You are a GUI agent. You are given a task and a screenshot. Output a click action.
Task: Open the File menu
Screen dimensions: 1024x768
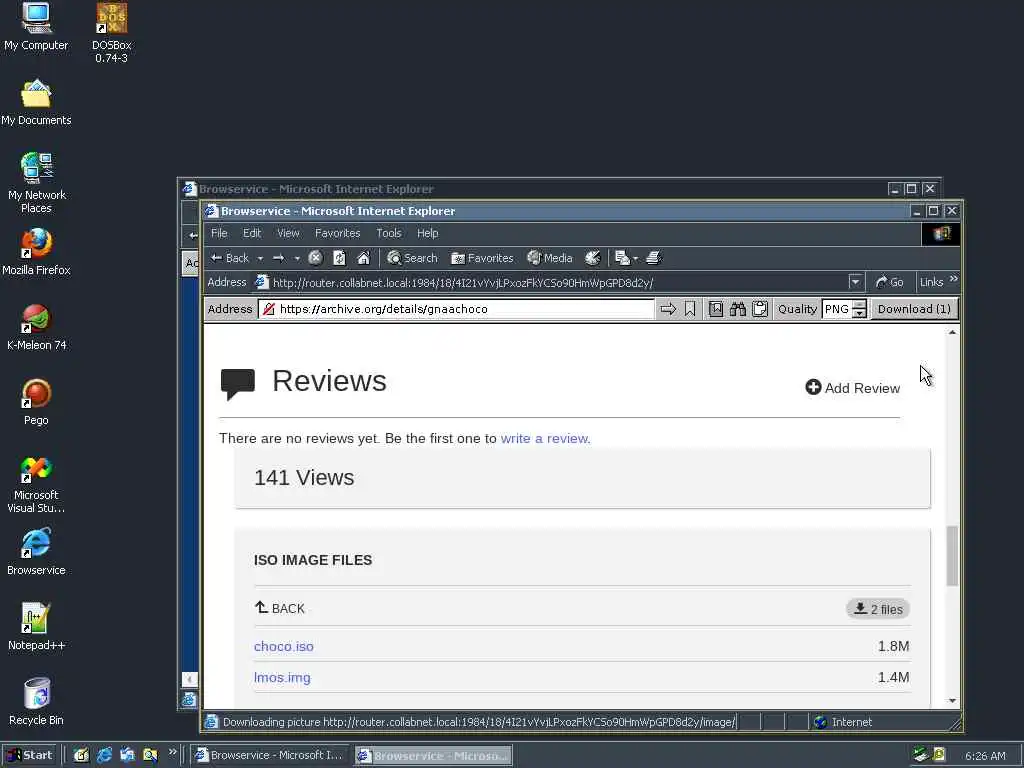[x=219, y=233]
